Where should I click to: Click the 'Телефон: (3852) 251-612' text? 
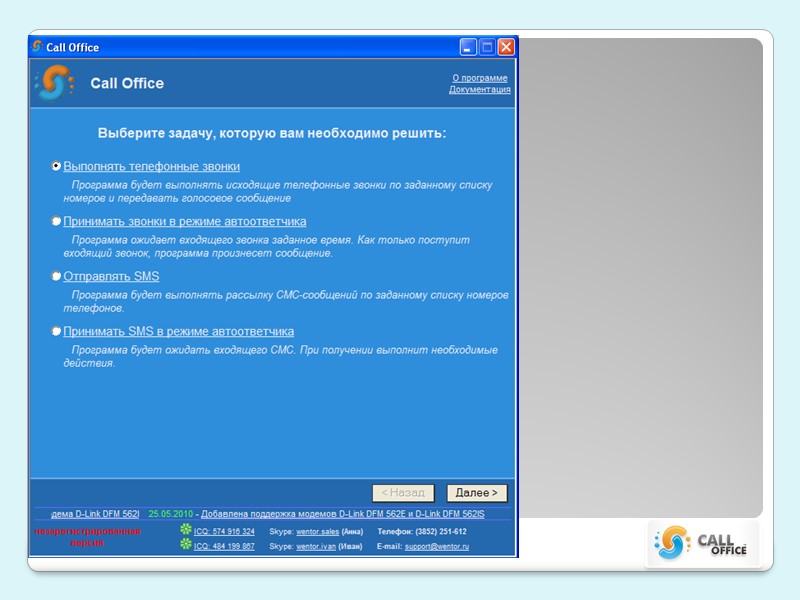pyautogui.click(x=422, y=532)
